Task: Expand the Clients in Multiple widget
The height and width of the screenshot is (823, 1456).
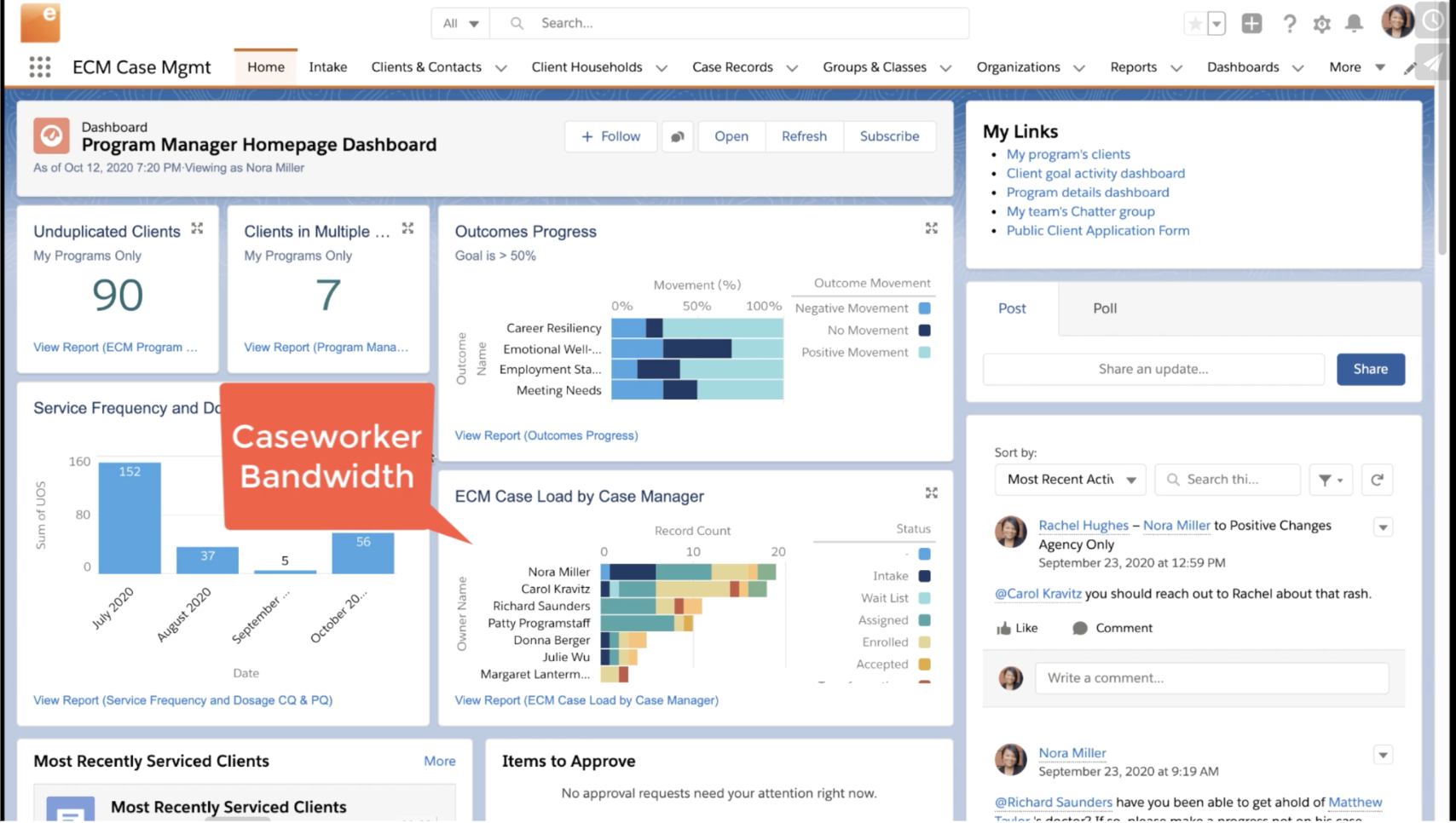Action: coord(407,228)
